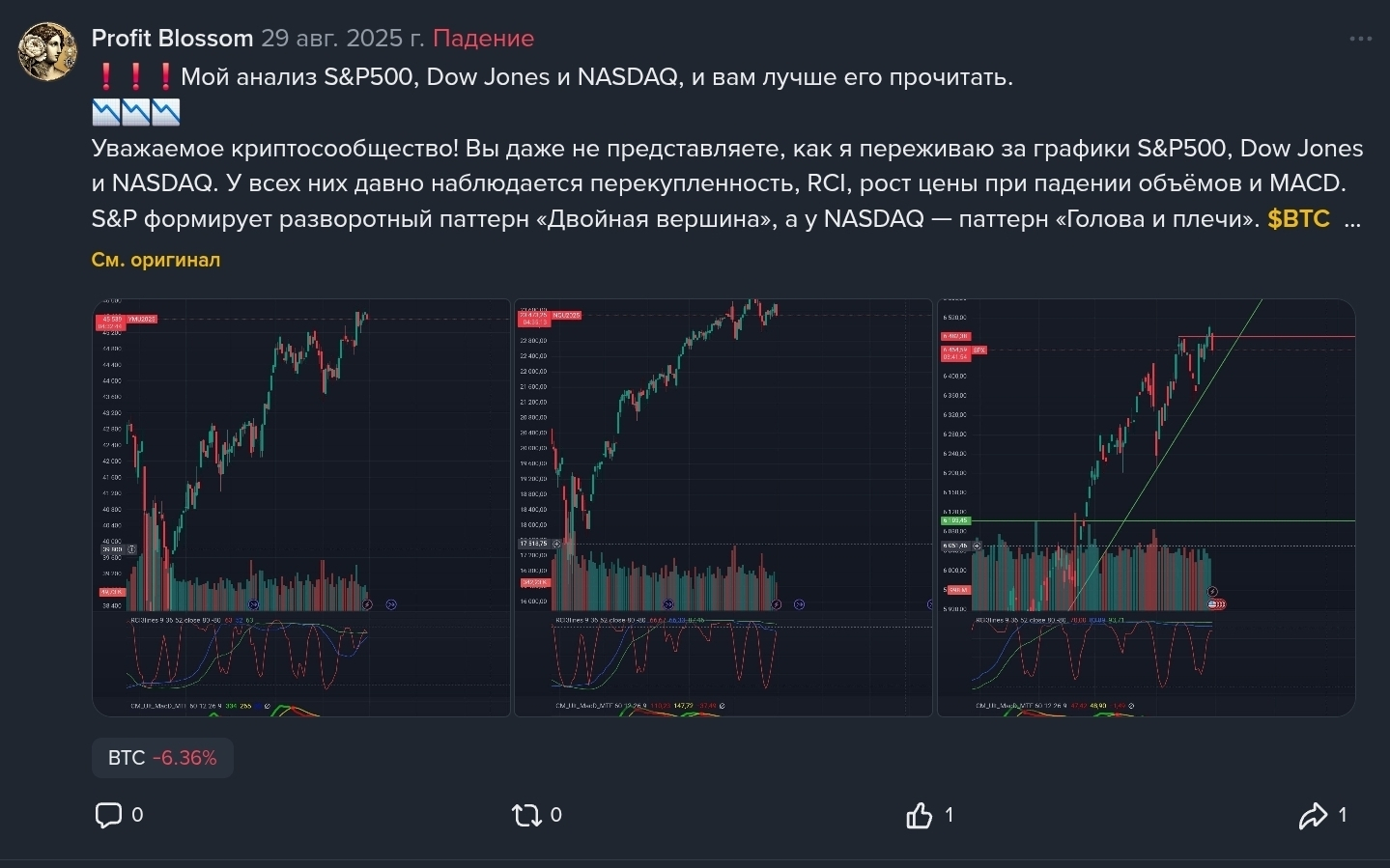Expand truncated post text via ellipsis
The height and width of the screenshot is (868, 1390).
[x=1352, y=219]
